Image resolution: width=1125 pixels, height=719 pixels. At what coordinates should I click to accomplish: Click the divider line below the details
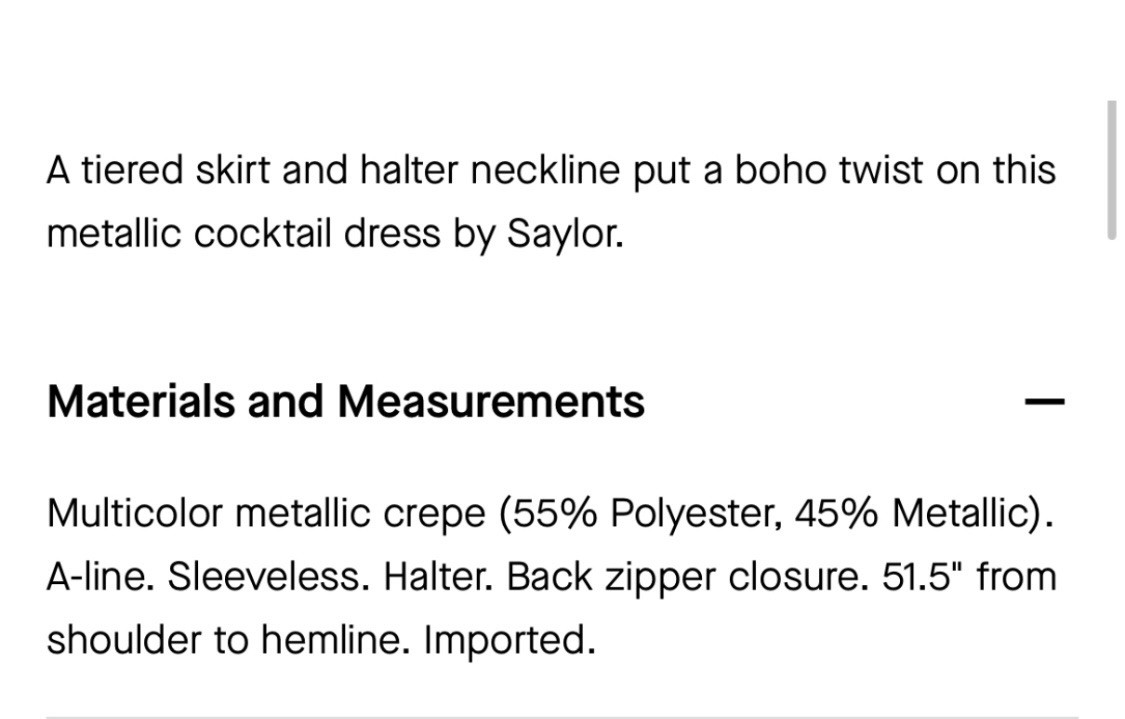(x=562, y=715)
